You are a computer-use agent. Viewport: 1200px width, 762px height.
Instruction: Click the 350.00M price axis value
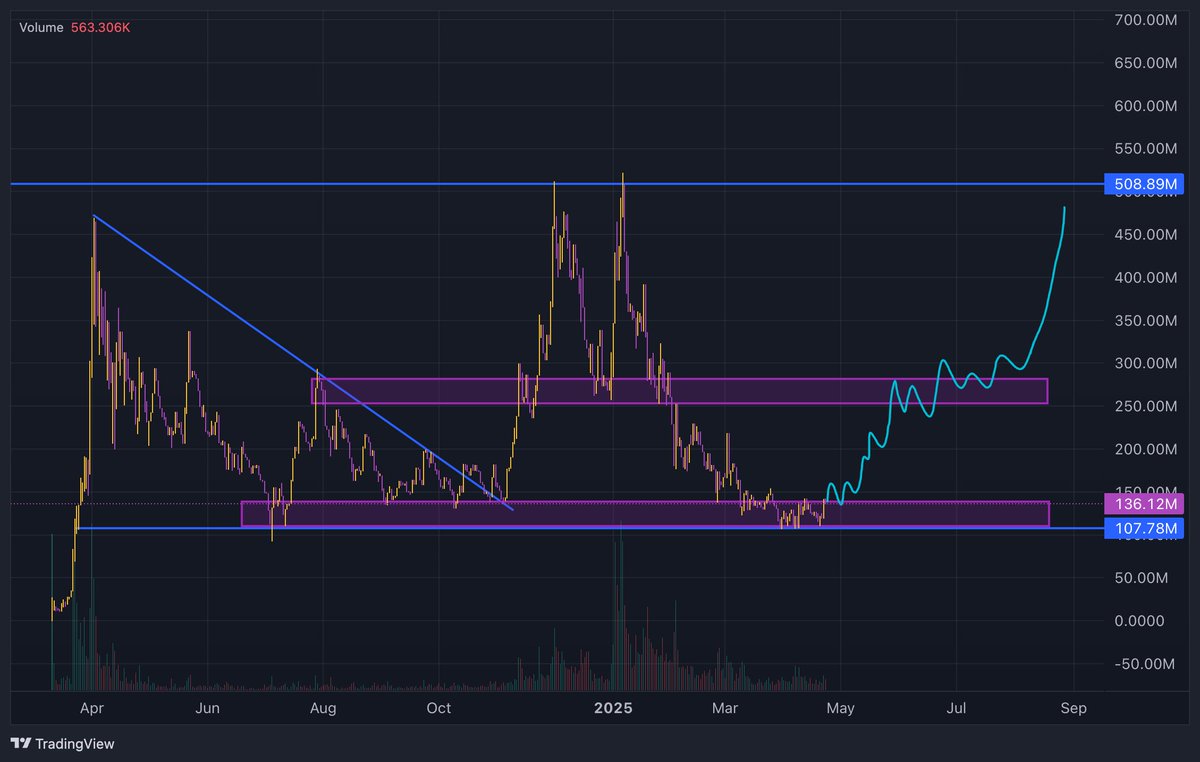(x=1145, y=321)
